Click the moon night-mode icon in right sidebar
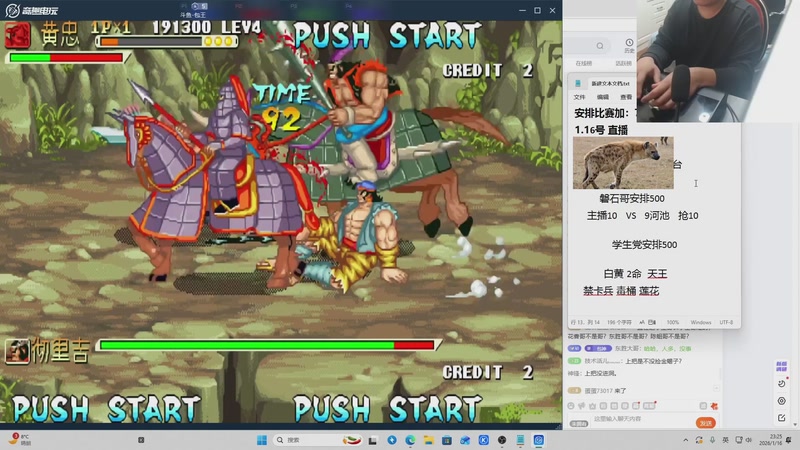Viewport: 800px width, 450px height. click(x=782, y=383)
